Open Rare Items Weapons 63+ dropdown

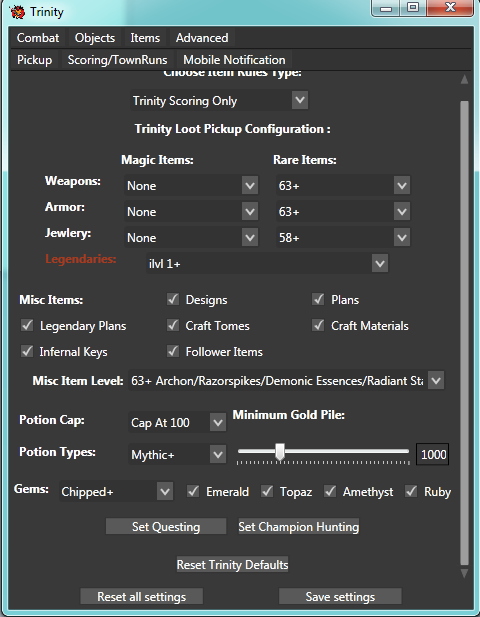343,185
